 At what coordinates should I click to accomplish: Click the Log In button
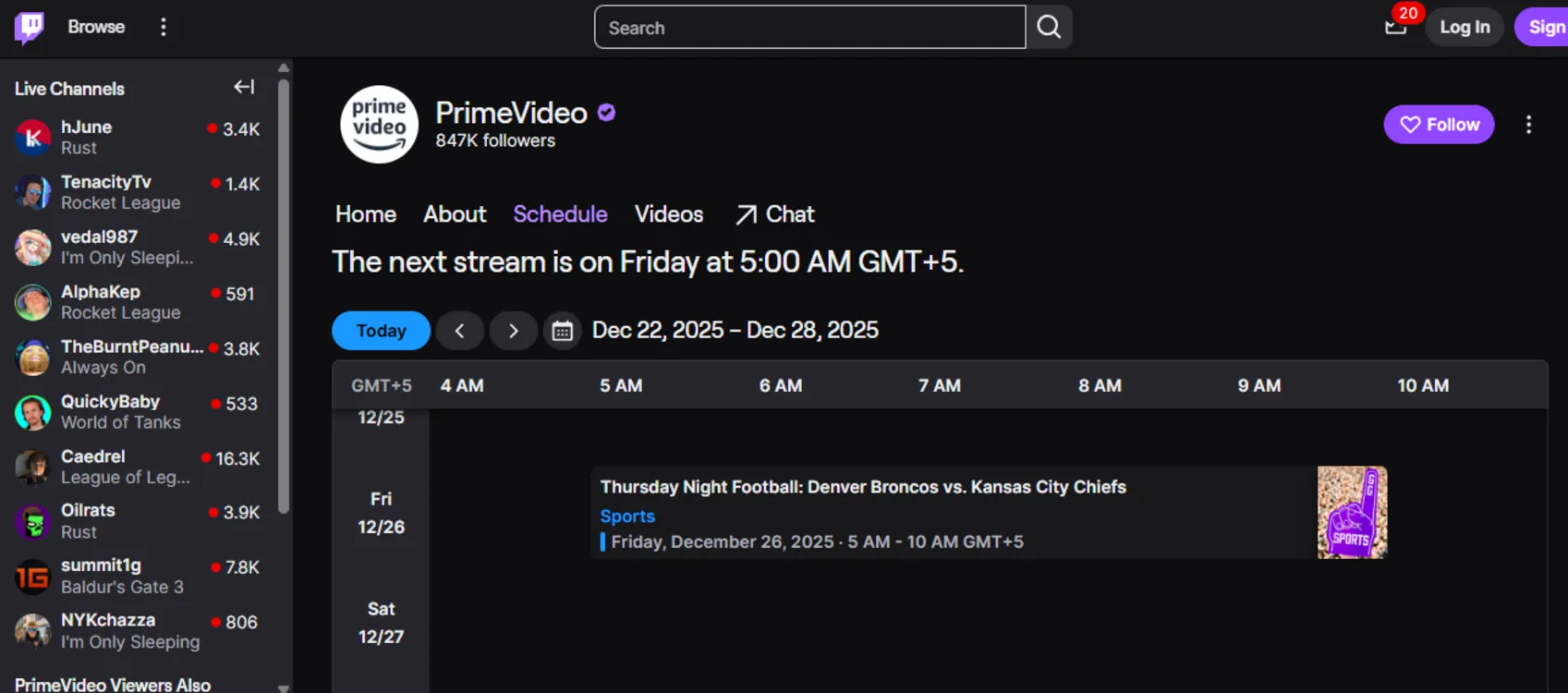1465,27
